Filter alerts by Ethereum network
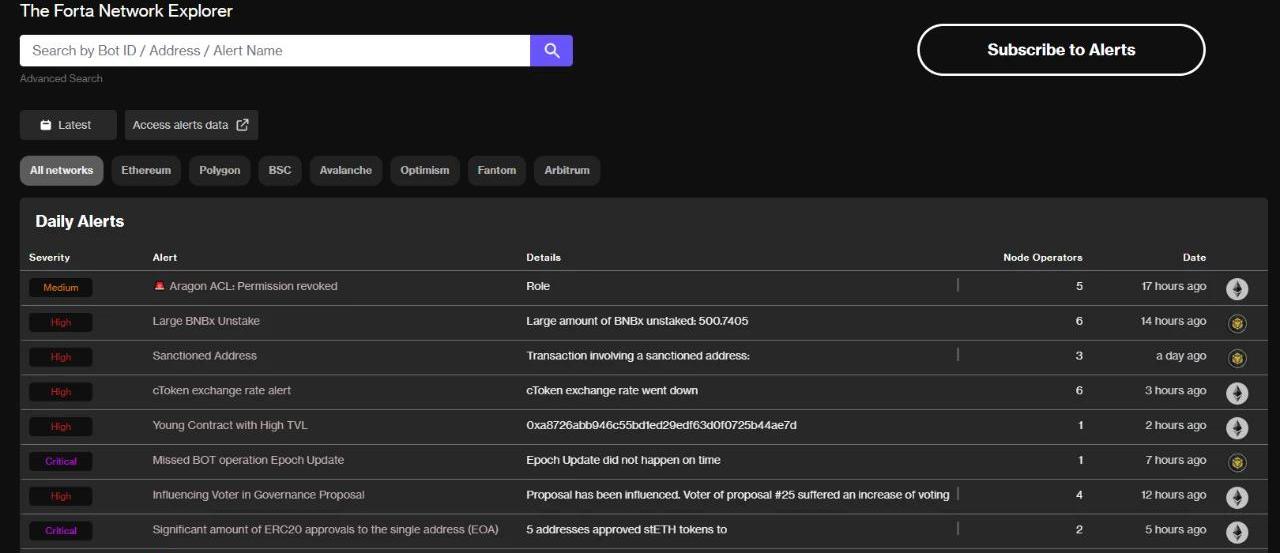This screenshot has width=1280, height=553. pyautogui.click(x=146, y=170)
